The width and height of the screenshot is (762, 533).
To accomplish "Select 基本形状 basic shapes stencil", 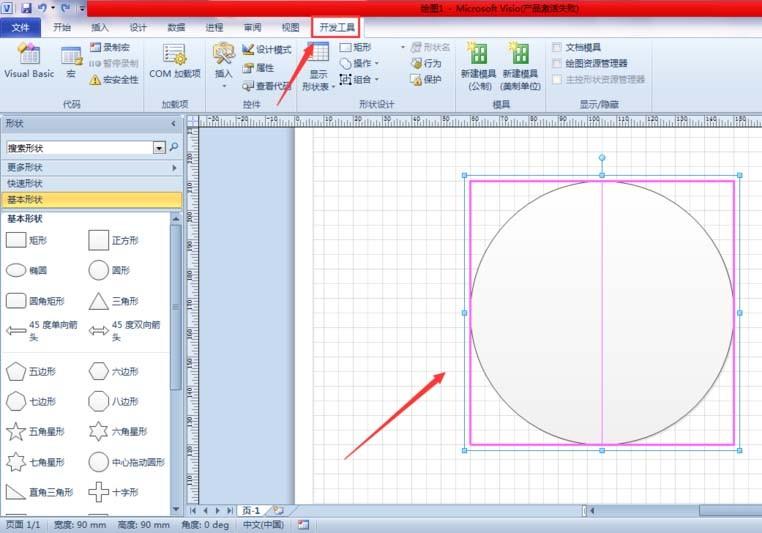I will click(91, 199).
